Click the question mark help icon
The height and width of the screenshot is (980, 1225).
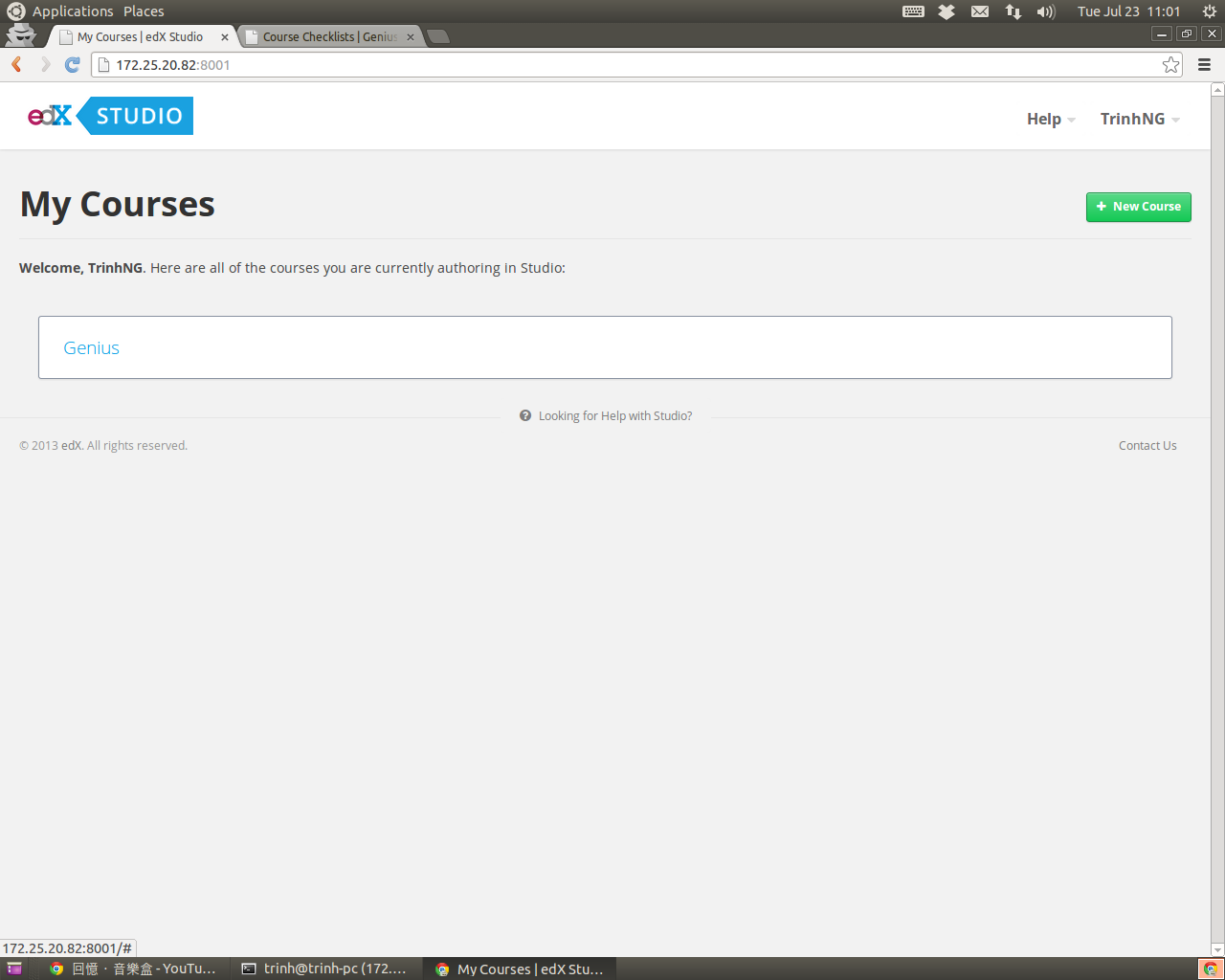tap(524, 415)
